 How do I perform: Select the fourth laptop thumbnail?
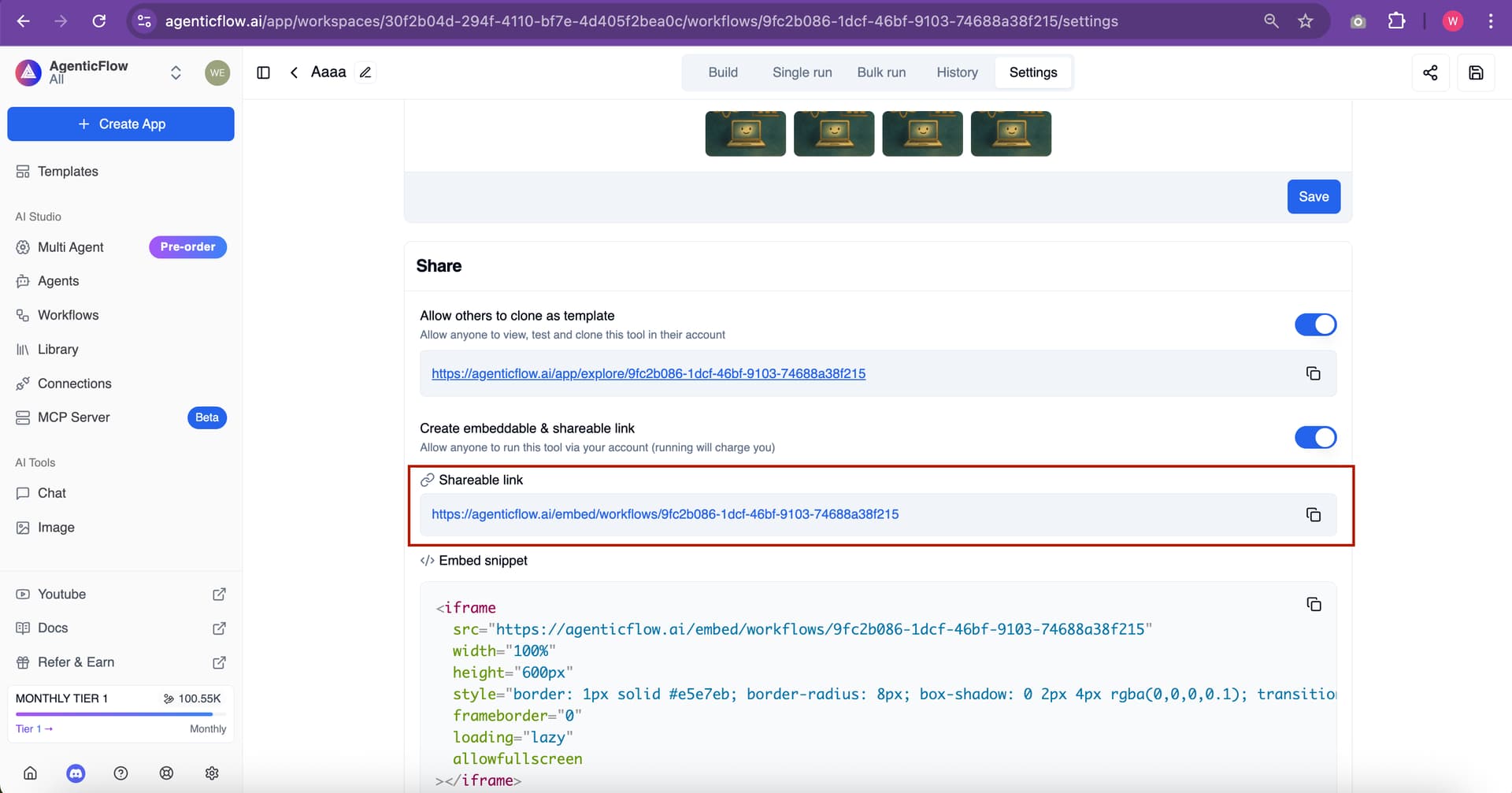[1011, 133]
